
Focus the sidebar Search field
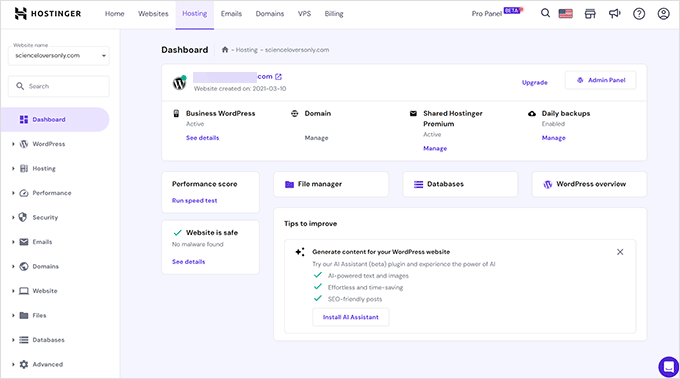(x=59, y=86)
